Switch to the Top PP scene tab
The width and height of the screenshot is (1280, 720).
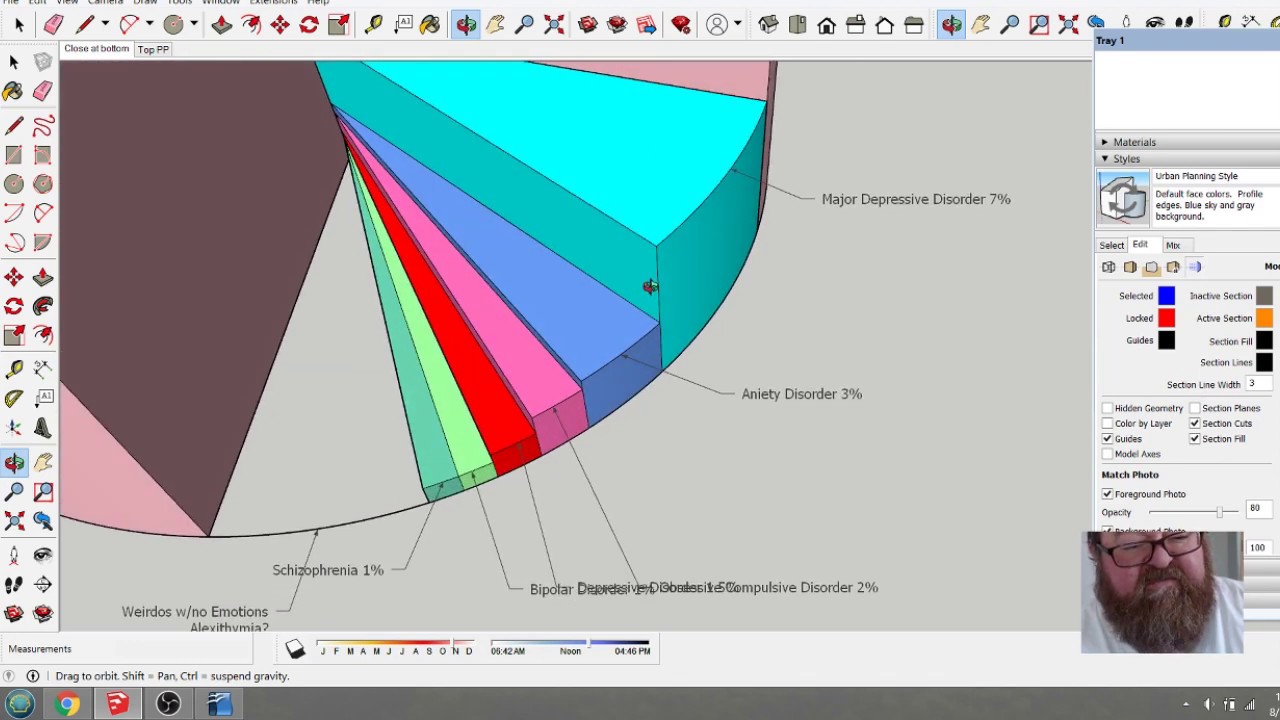click(153, 49)
